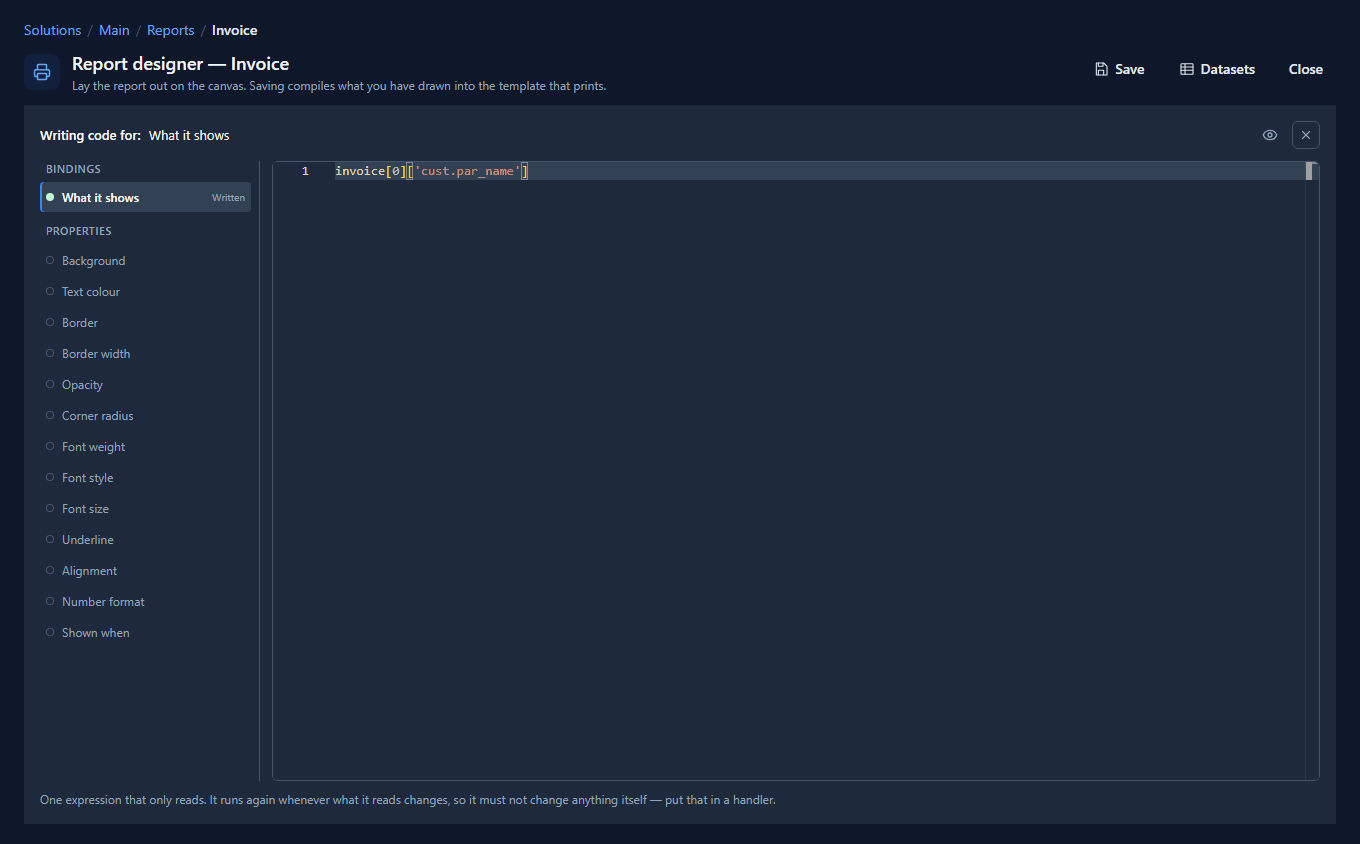Screen dimensions: 1360x844
Task: Click the Written status label
Action: 228,198
